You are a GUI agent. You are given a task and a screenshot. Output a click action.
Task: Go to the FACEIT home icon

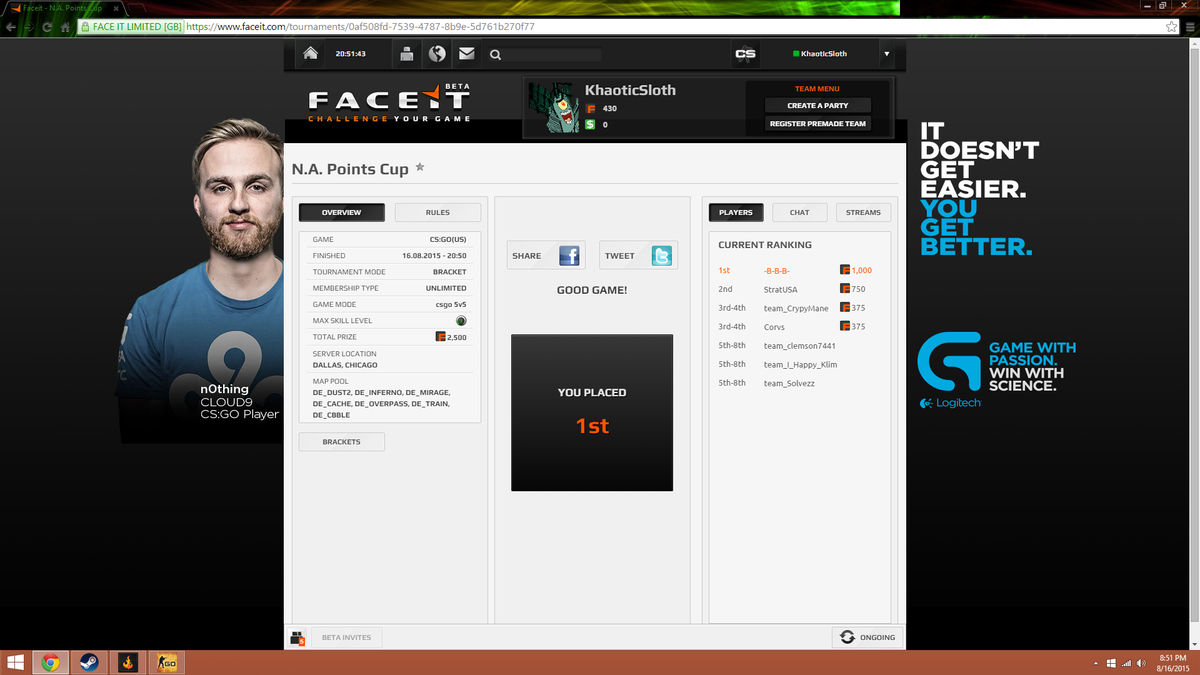tap(311, 54)
